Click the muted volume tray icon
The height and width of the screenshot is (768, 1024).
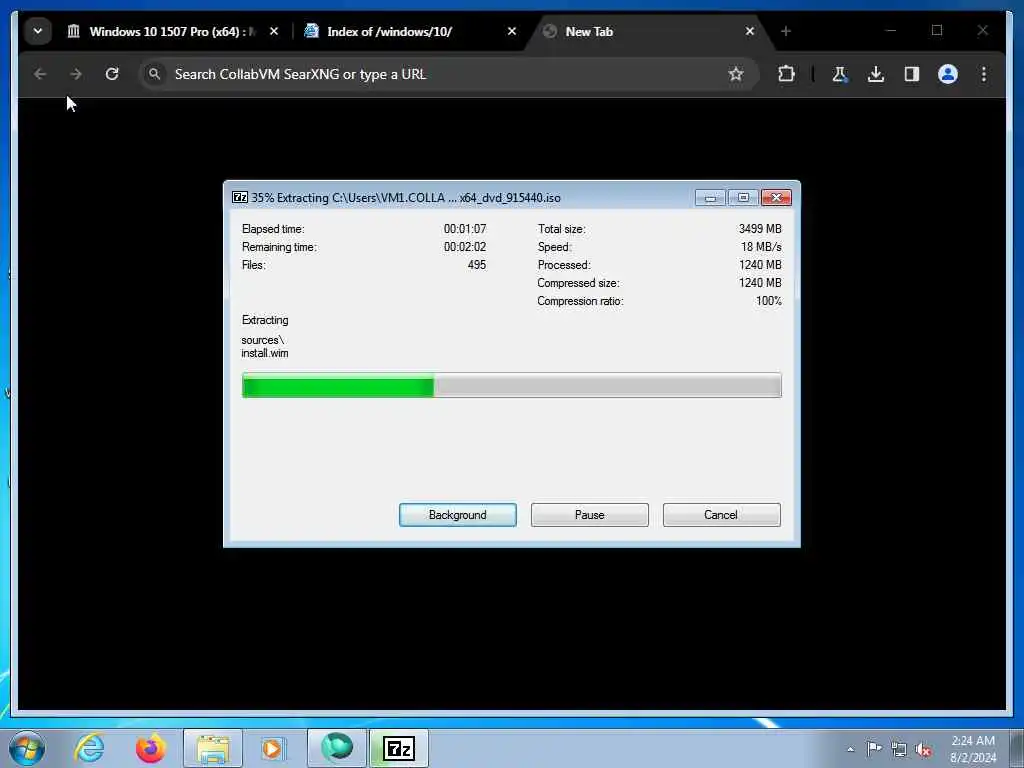[923, 749]
